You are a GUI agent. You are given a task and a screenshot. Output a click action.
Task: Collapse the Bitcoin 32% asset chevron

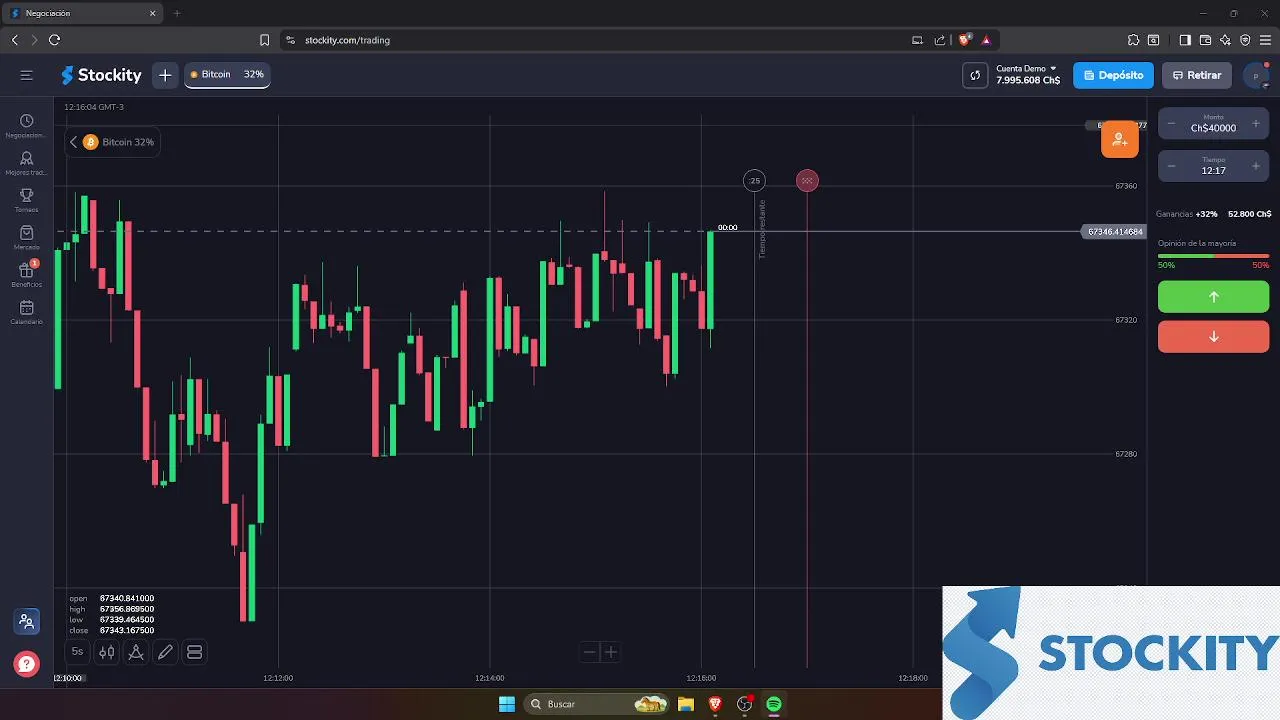pyautogui.click(x=73, y=142)
